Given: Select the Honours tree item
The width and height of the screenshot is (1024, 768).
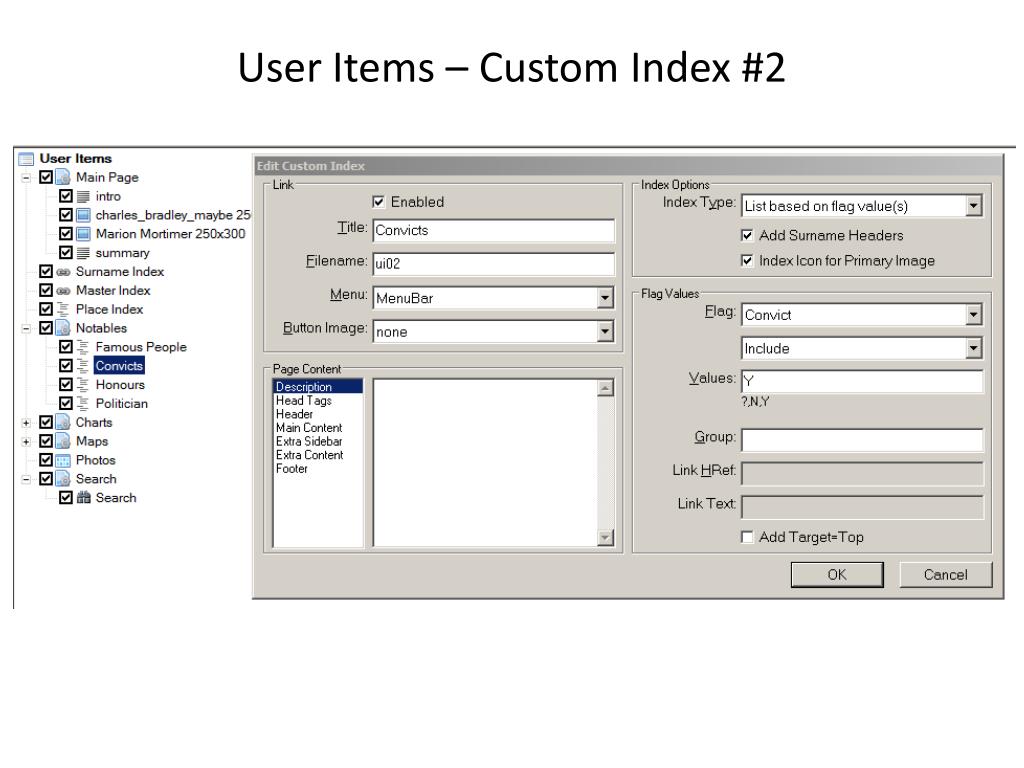Looking at the screenshot, I should [x=120, y=385].
